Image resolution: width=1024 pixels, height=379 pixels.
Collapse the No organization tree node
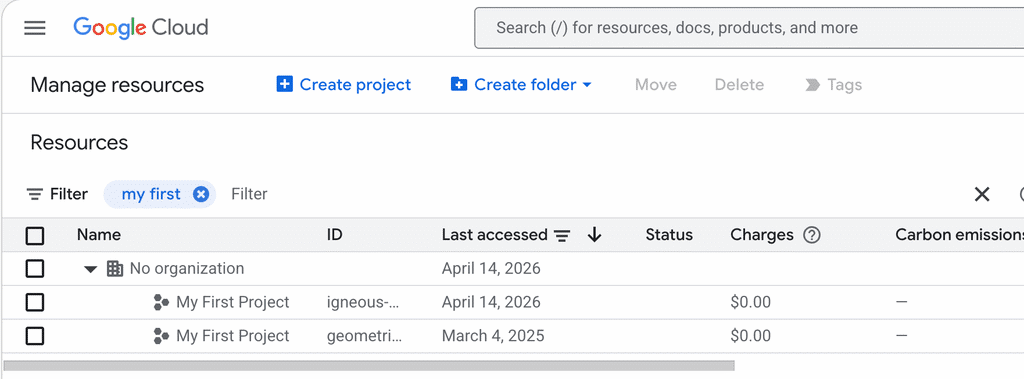91,269
